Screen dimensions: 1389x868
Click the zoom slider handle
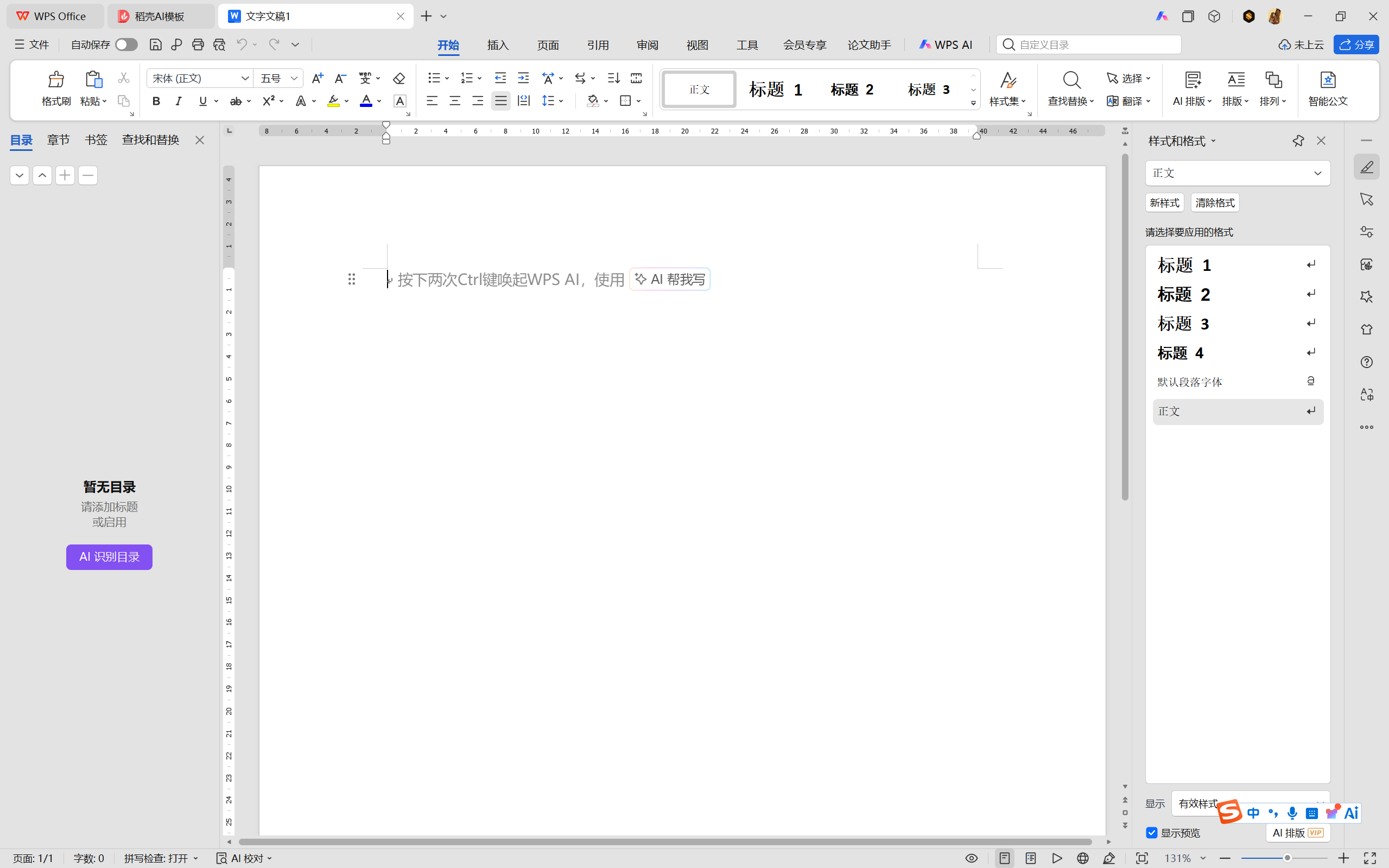click(x=1287, y=858)
